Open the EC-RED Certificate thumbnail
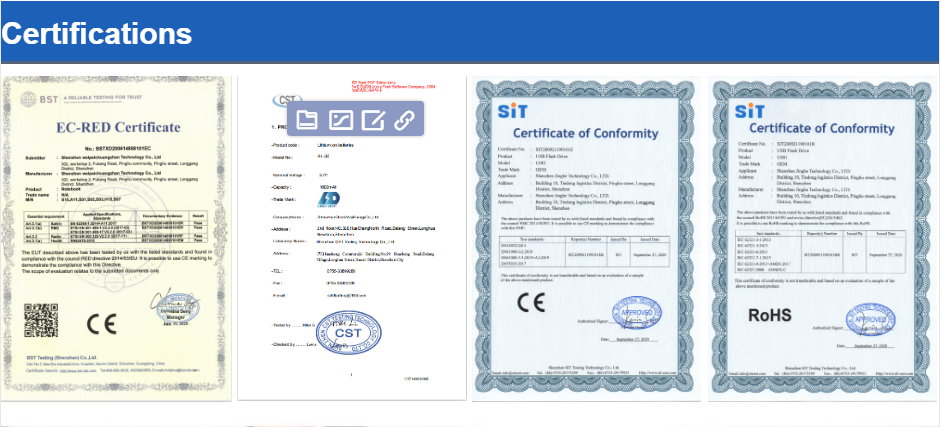This screenshot has height=427, width=940. (x=116, y=238)
